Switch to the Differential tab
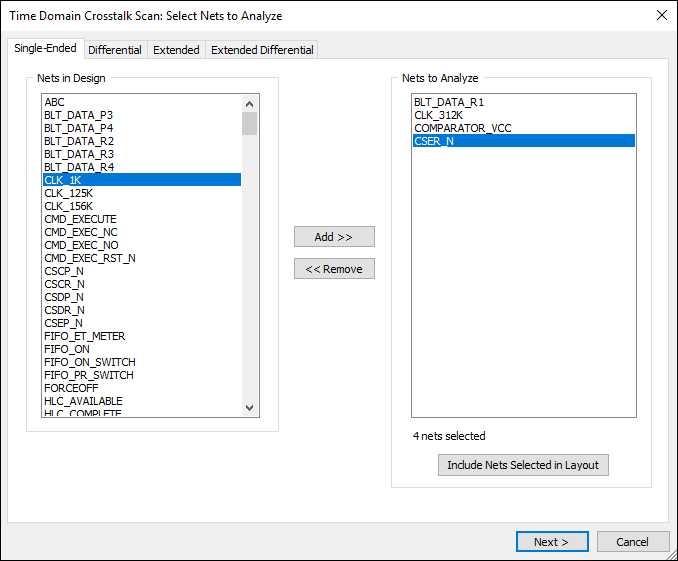Screen dimensions: 678x561 click(x=115, y=50)
